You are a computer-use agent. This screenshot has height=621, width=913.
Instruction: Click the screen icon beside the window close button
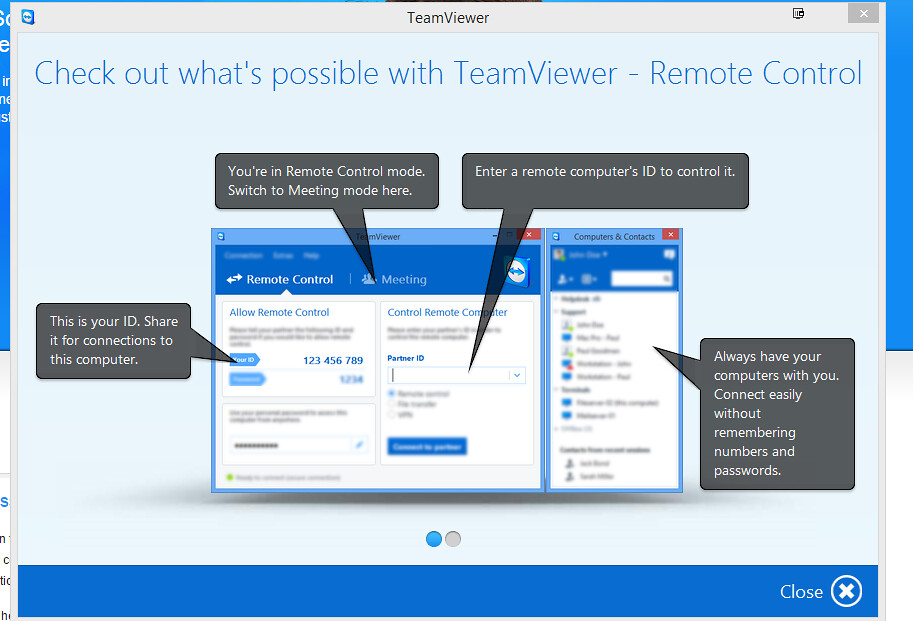point(798,13)
